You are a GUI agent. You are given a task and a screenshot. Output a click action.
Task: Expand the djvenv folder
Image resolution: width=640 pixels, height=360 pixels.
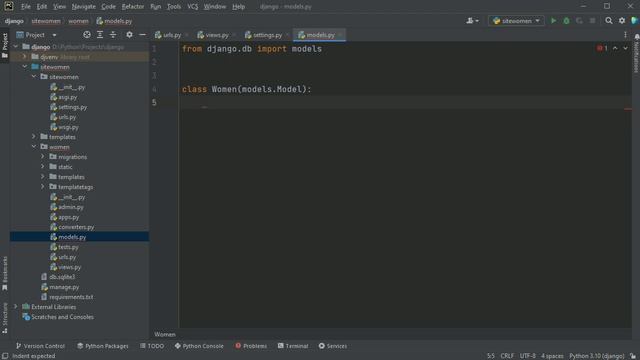pyautogui.click(x=25, y=57)
